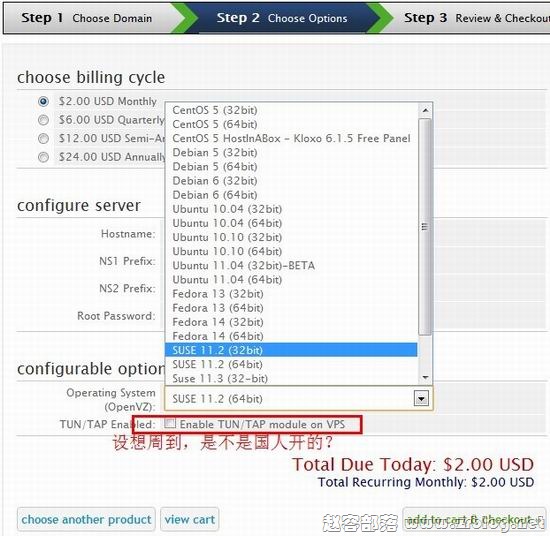Click add to cart & checkout button

[x=475, y=520]
